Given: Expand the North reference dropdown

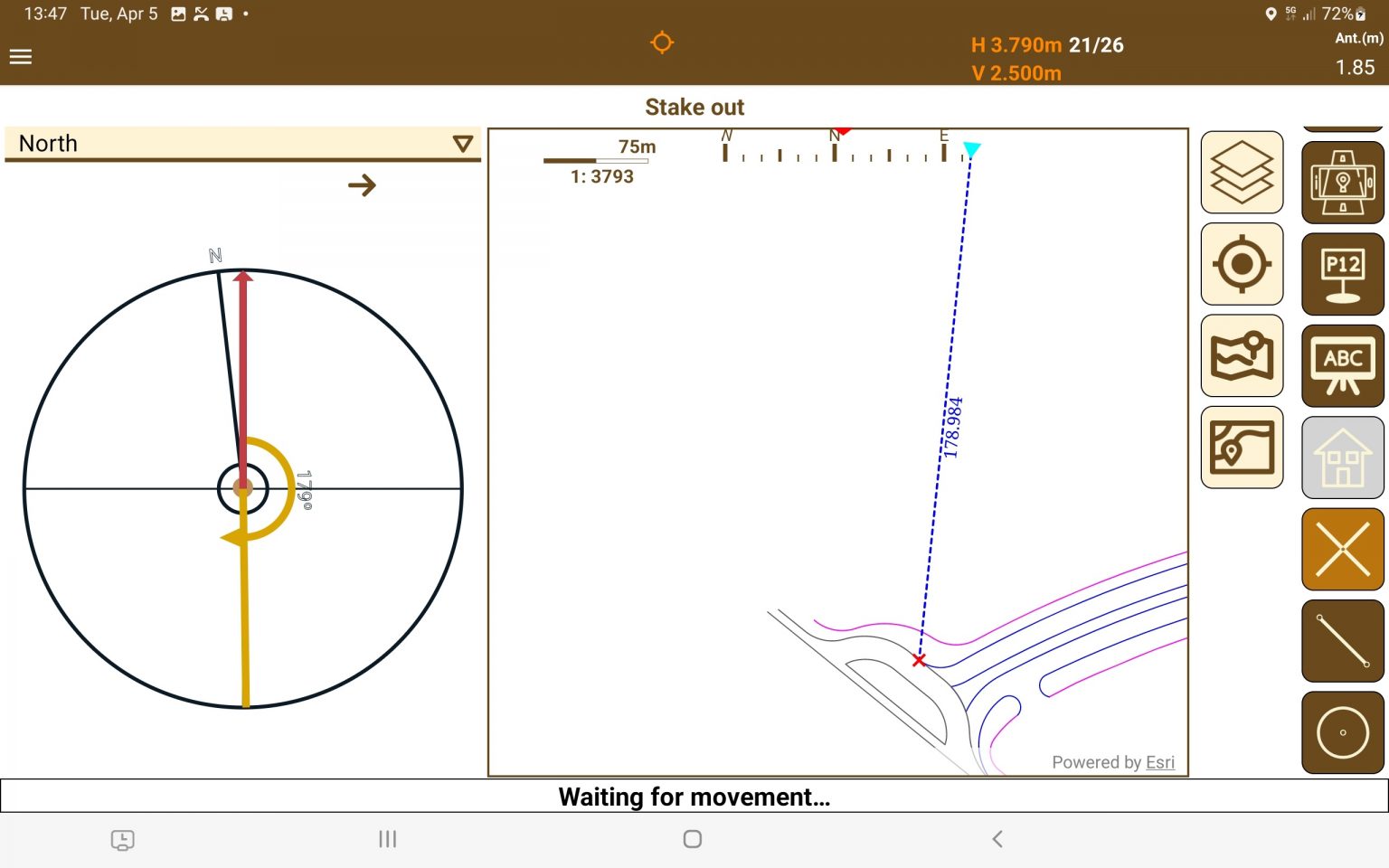Looking at the screenshot, I should pyautogui.click(x=462, y=144).
